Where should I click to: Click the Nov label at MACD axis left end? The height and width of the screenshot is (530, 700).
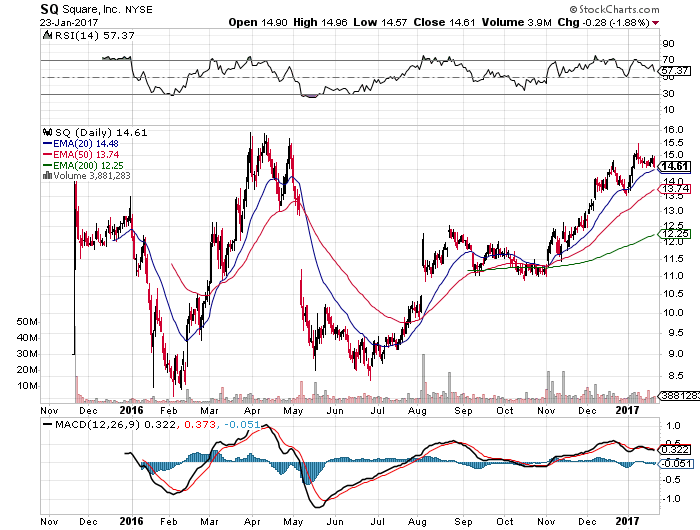coord(49,522)
